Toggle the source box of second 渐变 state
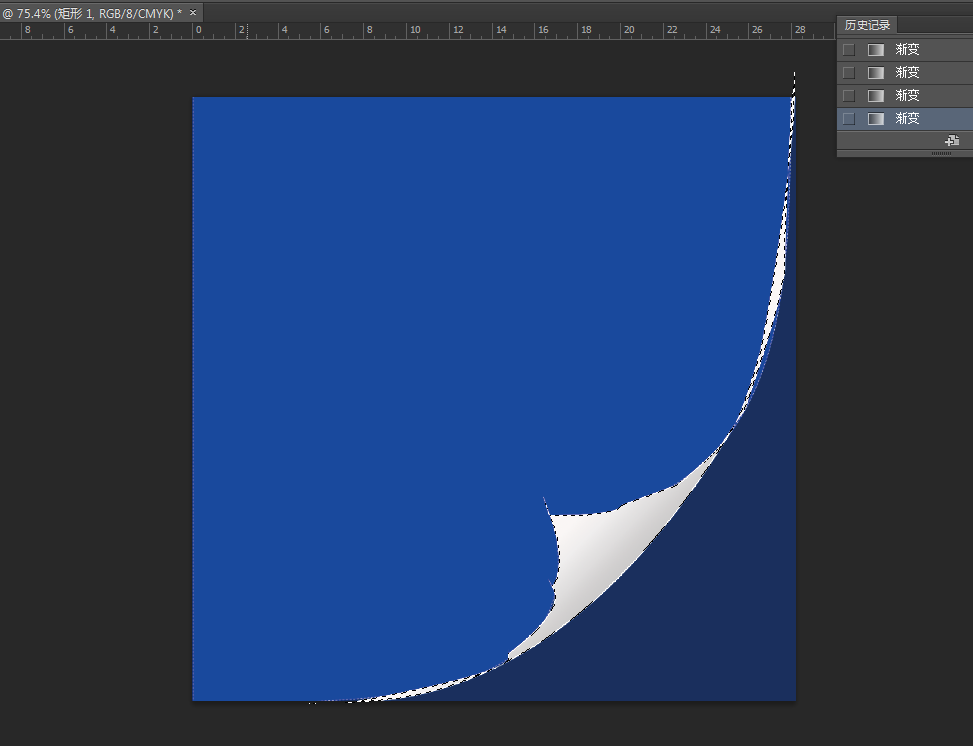 849,72
